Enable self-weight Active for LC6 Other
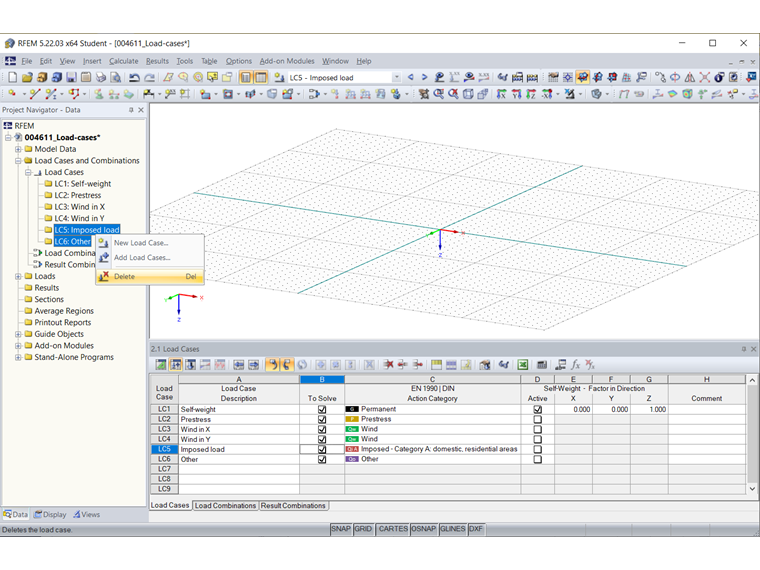Image resolution: width=760 pixels, height=570 pixels. [538, 459]
